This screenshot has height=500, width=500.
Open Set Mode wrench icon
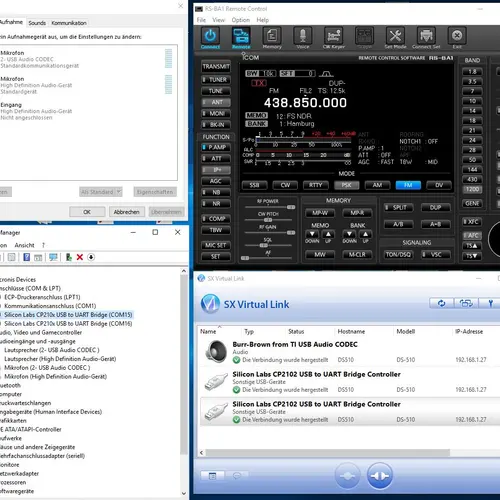[395, 36]
